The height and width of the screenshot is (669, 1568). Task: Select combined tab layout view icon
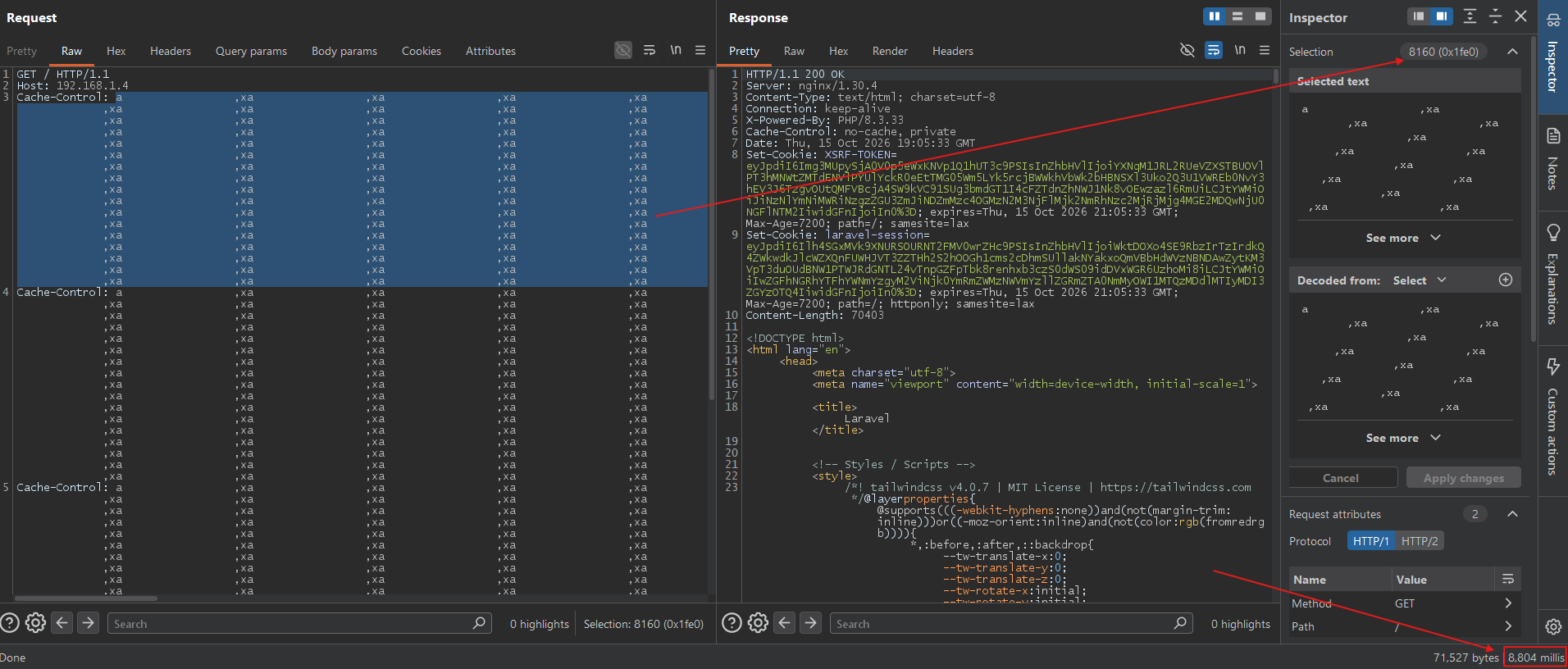click(1260, 16)
